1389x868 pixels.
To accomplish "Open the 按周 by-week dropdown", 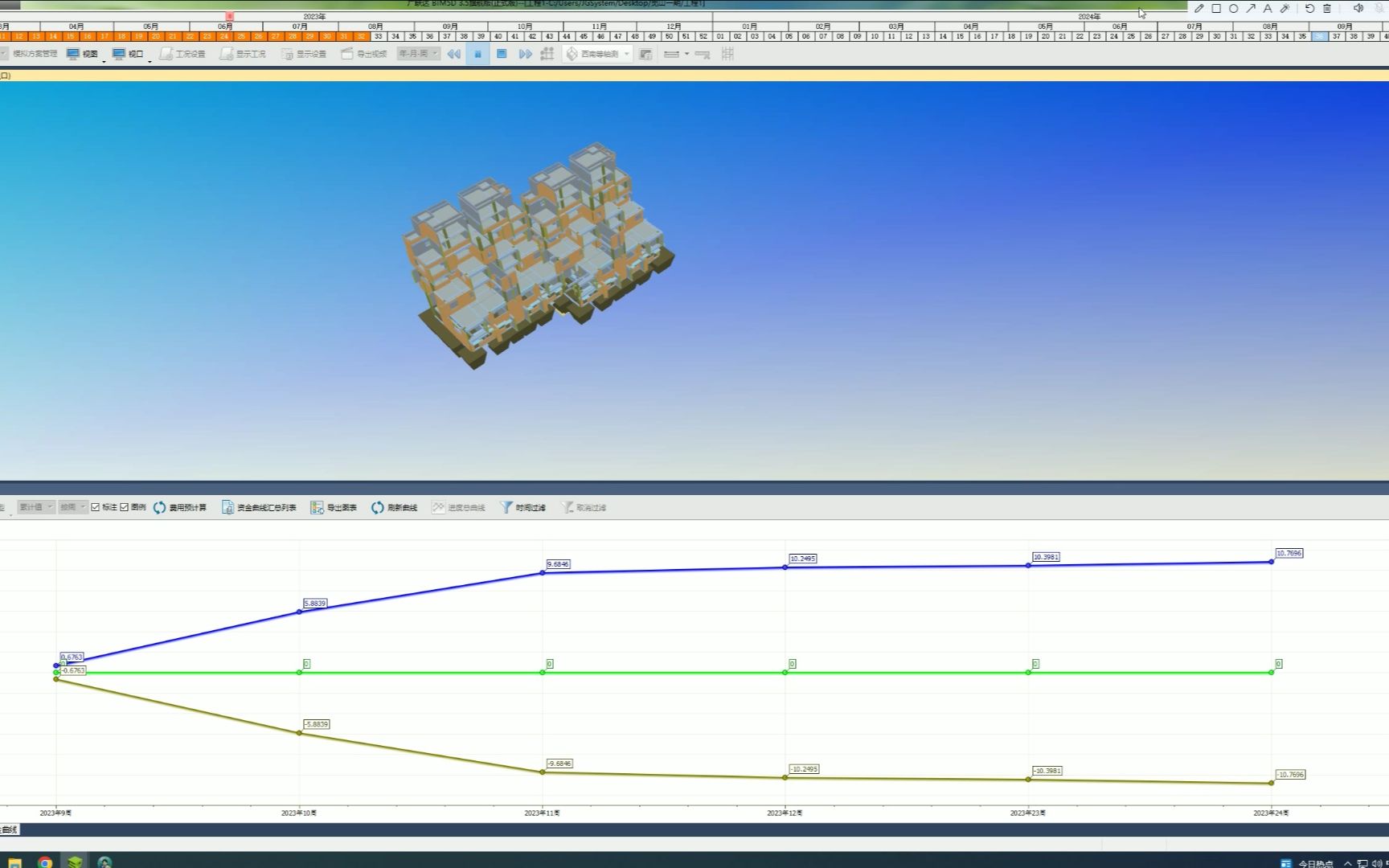I will 72,507.
